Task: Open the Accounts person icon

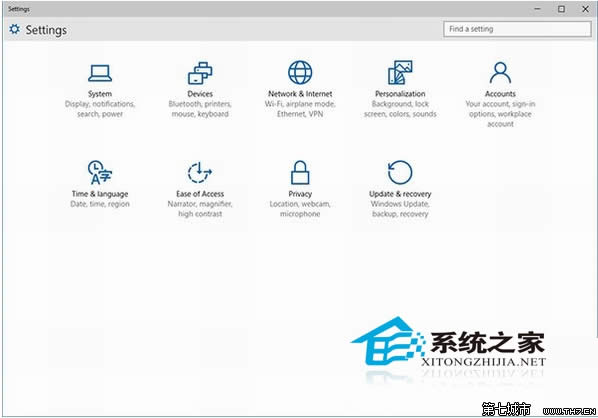Action: point(500,73)
